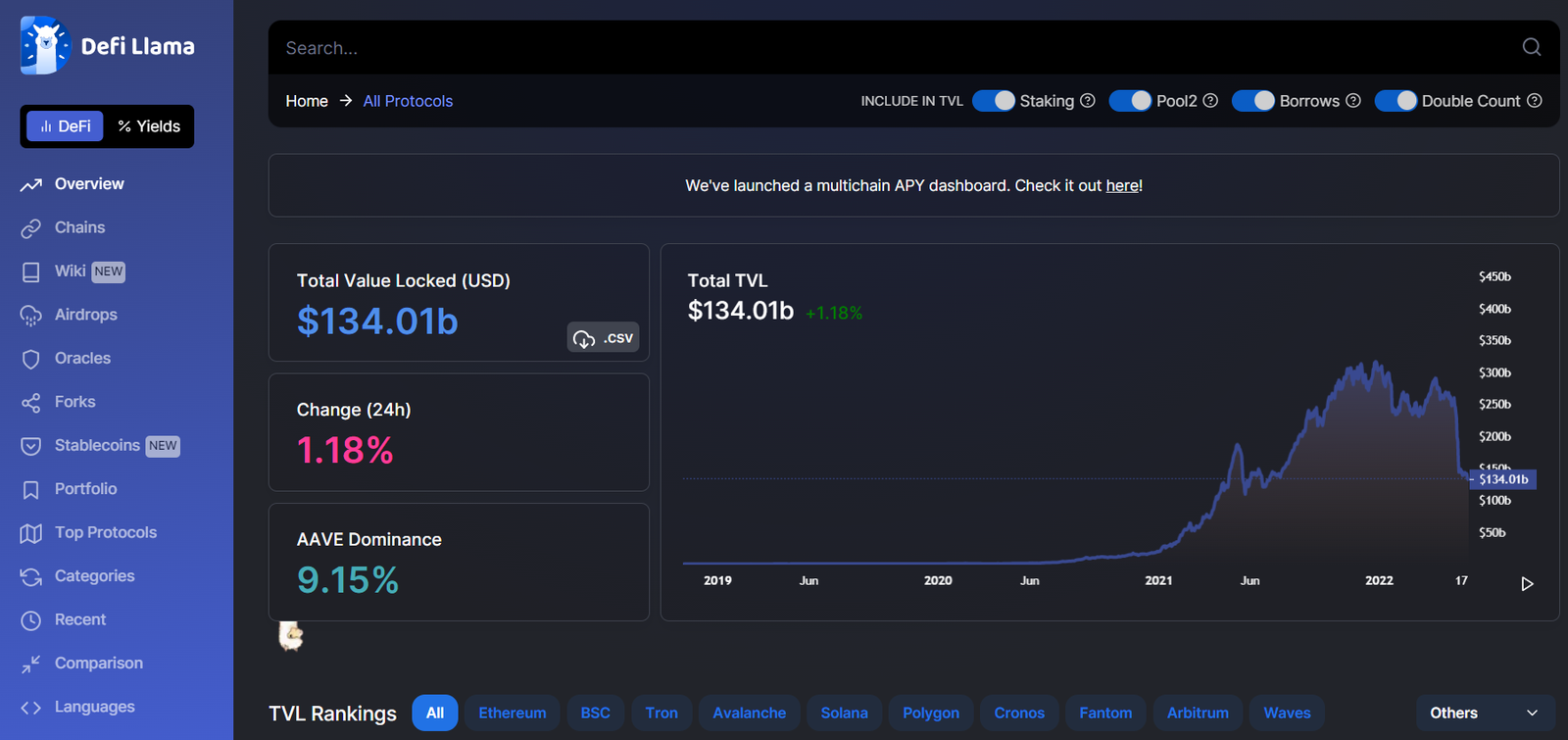Open the Chains sidebar item
This screenshot has width=1568, height=740.
[63, 227]
